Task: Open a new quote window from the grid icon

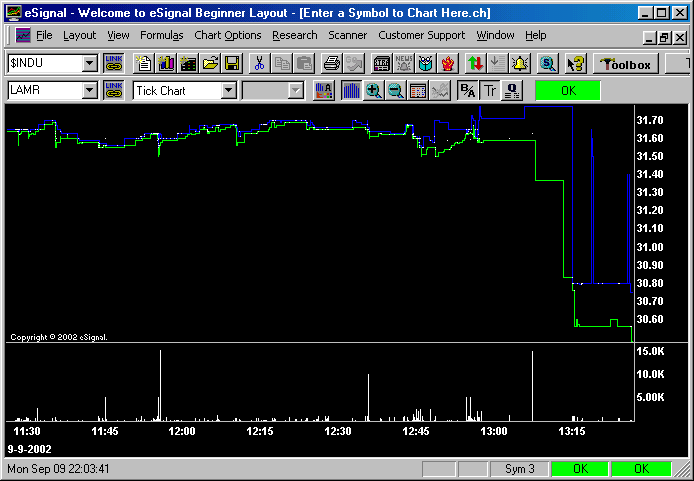Action: click(188, 63)
